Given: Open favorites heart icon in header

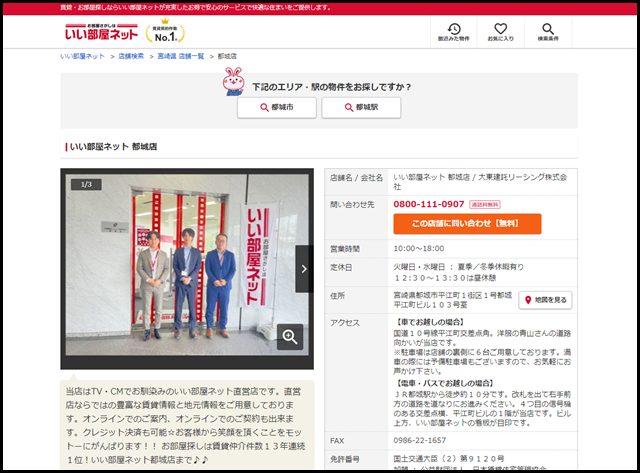Looking at the screenshot, I should (500, 32).
